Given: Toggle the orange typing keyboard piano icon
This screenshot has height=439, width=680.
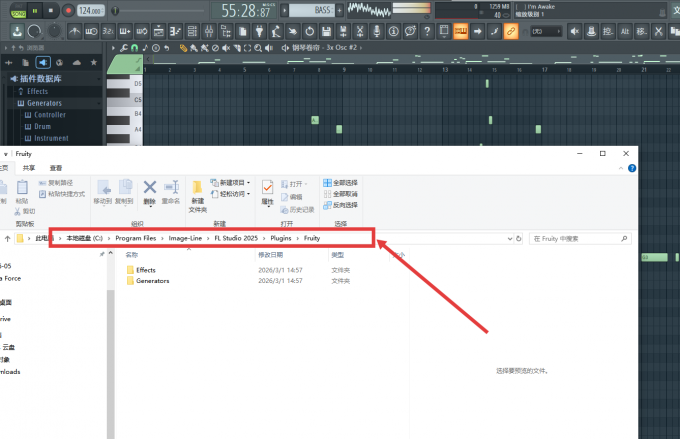Looking at the screenshot, I should coord(461,31).
